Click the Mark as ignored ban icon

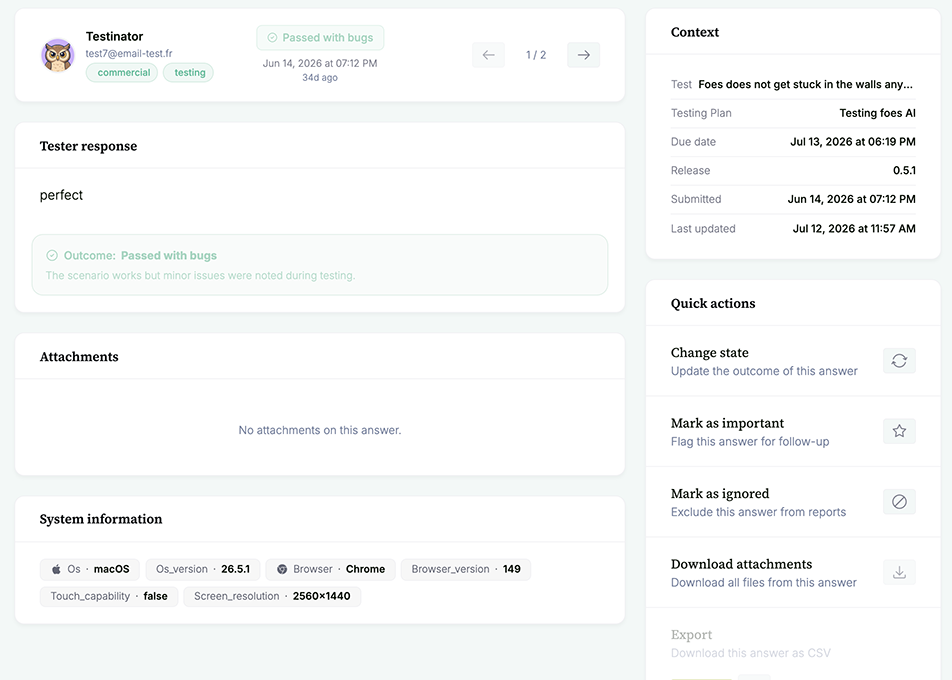899,502
